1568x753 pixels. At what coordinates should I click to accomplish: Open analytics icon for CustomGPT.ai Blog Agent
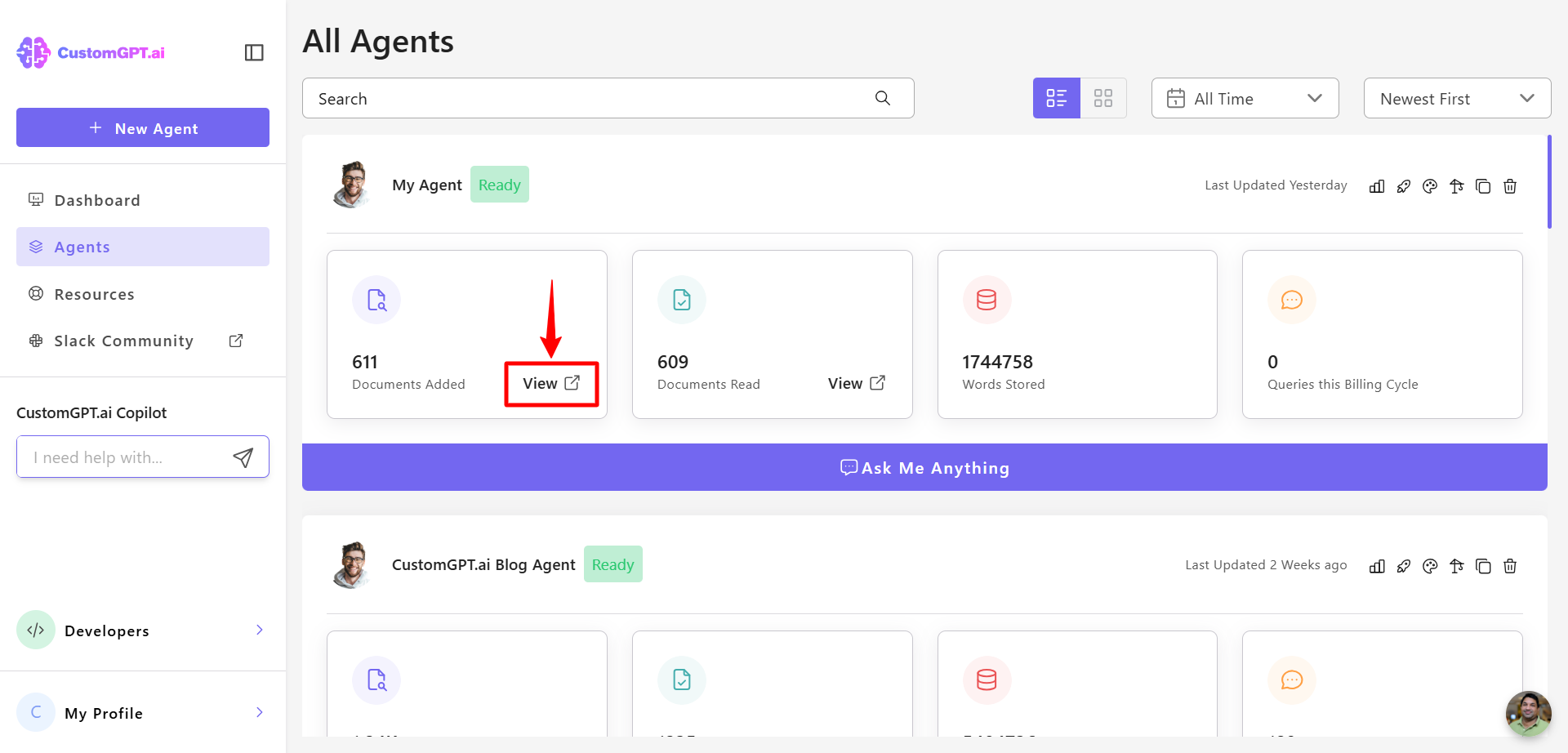(x=1377, y=566)
